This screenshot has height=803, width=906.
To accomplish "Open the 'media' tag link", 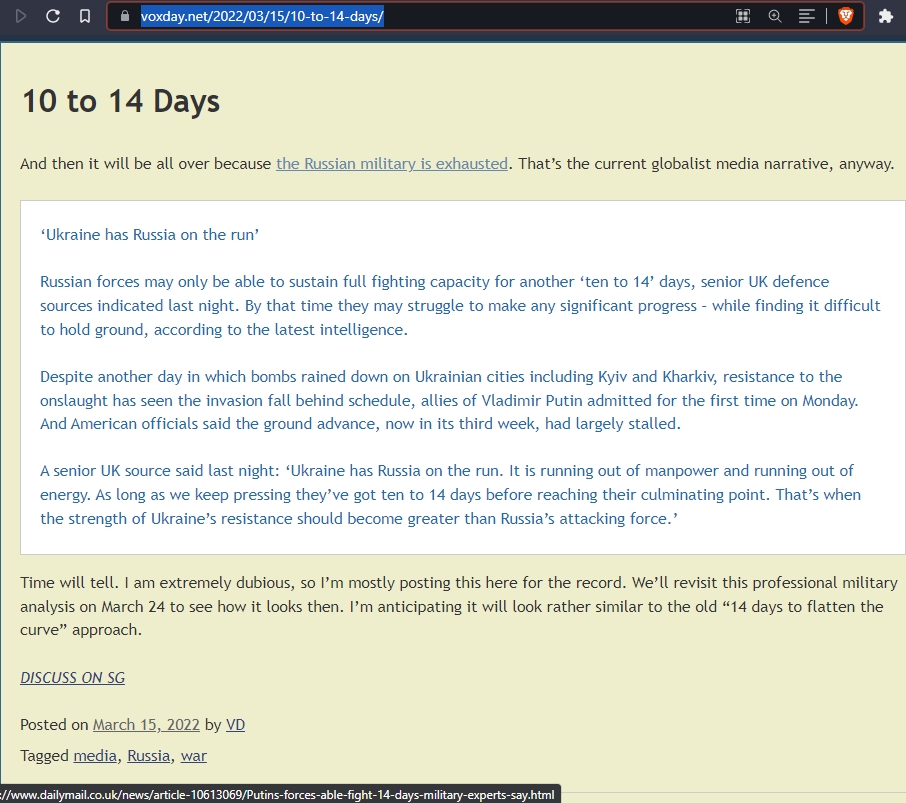I will pyautogui.click(x=95, y=756).
